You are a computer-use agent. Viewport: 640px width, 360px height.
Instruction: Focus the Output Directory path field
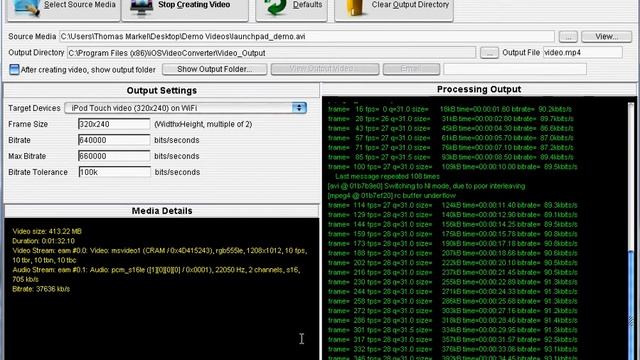[271, 53]
